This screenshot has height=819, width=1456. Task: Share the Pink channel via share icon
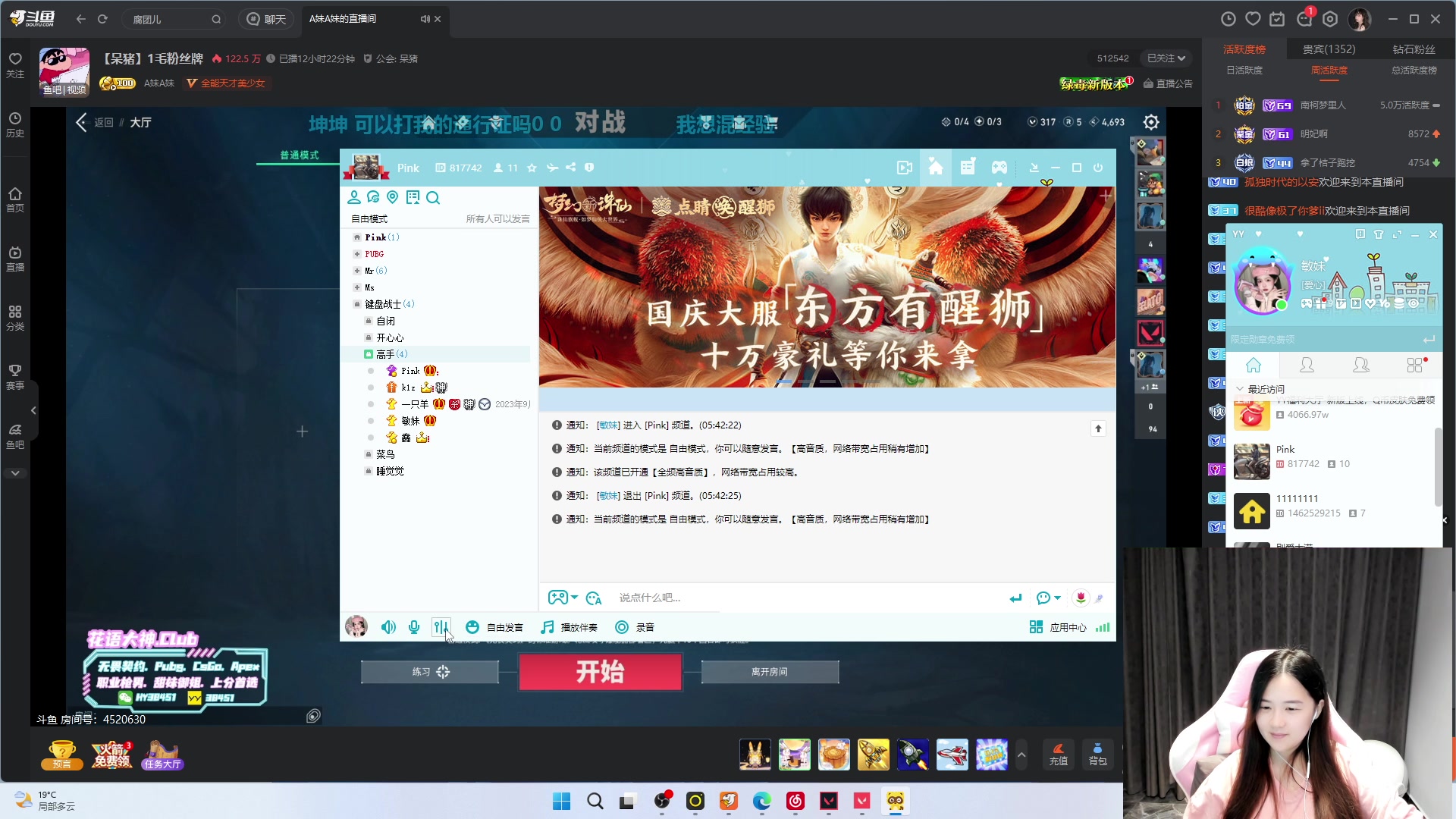tap(570, 168)
